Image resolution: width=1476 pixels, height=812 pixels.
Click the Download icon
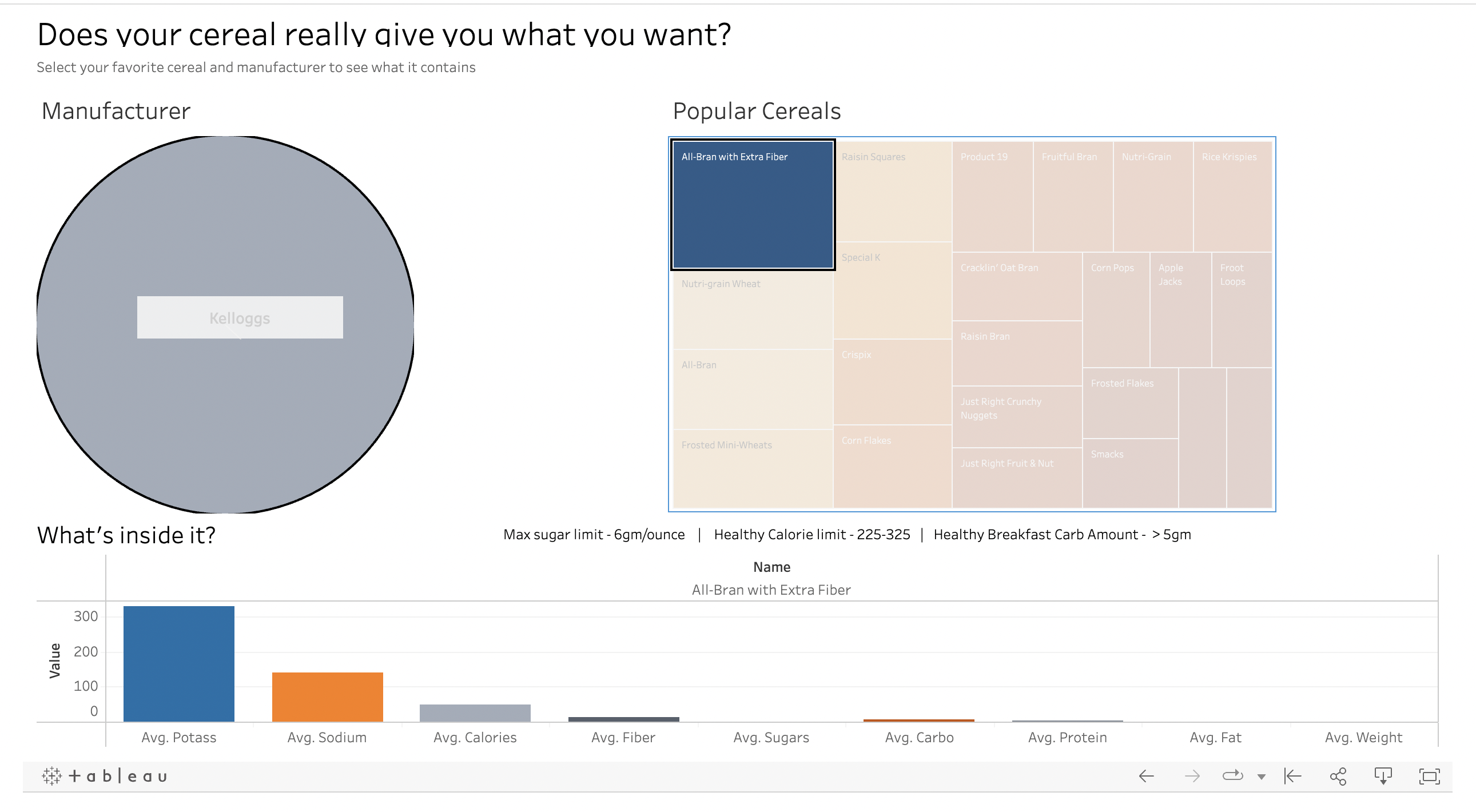(x=1383, y=777)
